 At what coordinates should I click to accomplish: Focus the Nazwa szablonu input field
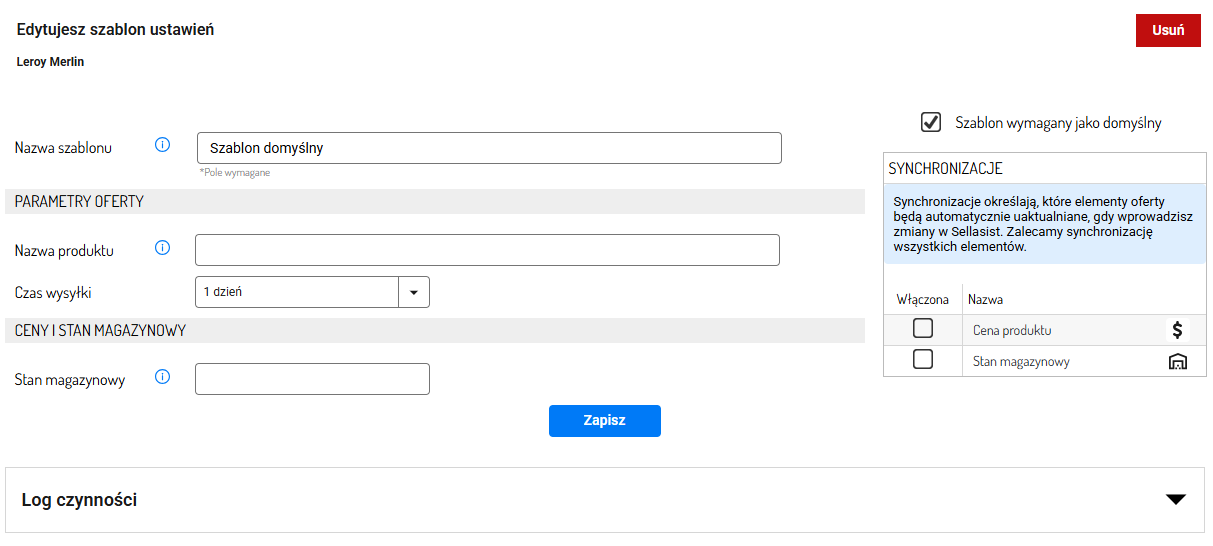coord(489,148)
